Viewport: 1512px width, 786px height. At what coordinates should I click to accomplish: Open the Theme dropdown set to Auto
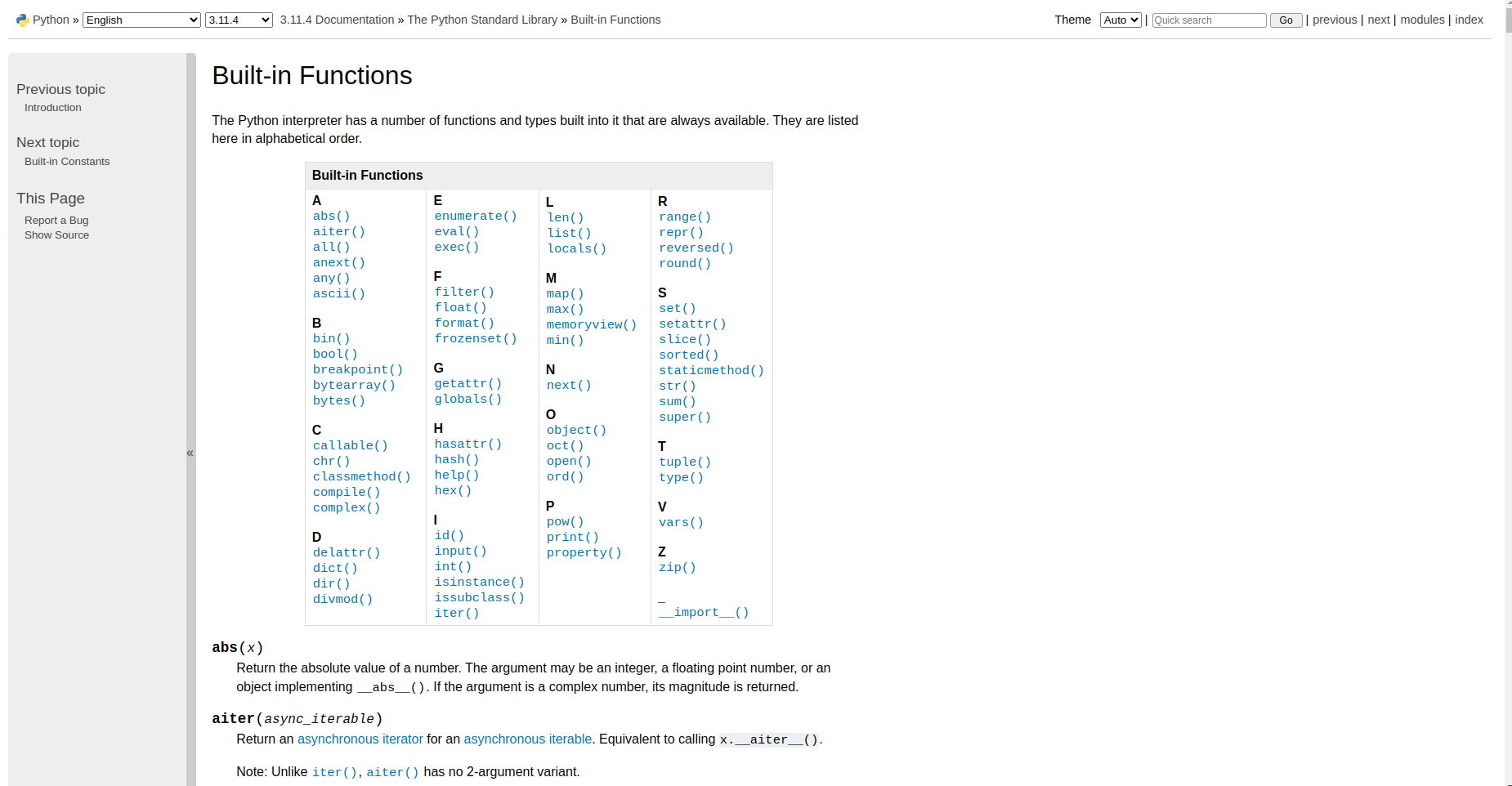coord(1120,20)
